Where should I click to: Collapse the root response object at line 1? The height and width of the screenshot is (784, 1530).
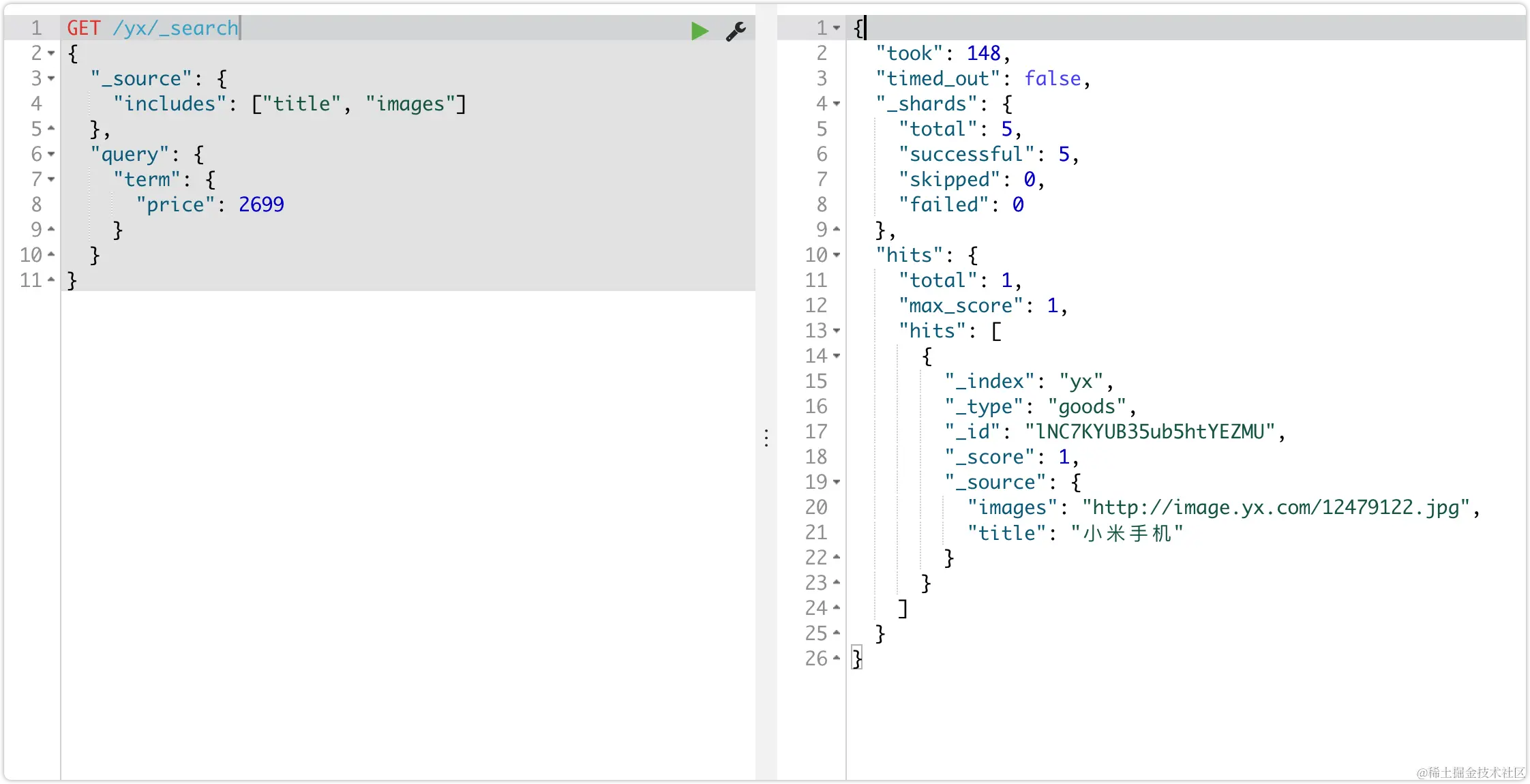point(837,28)
